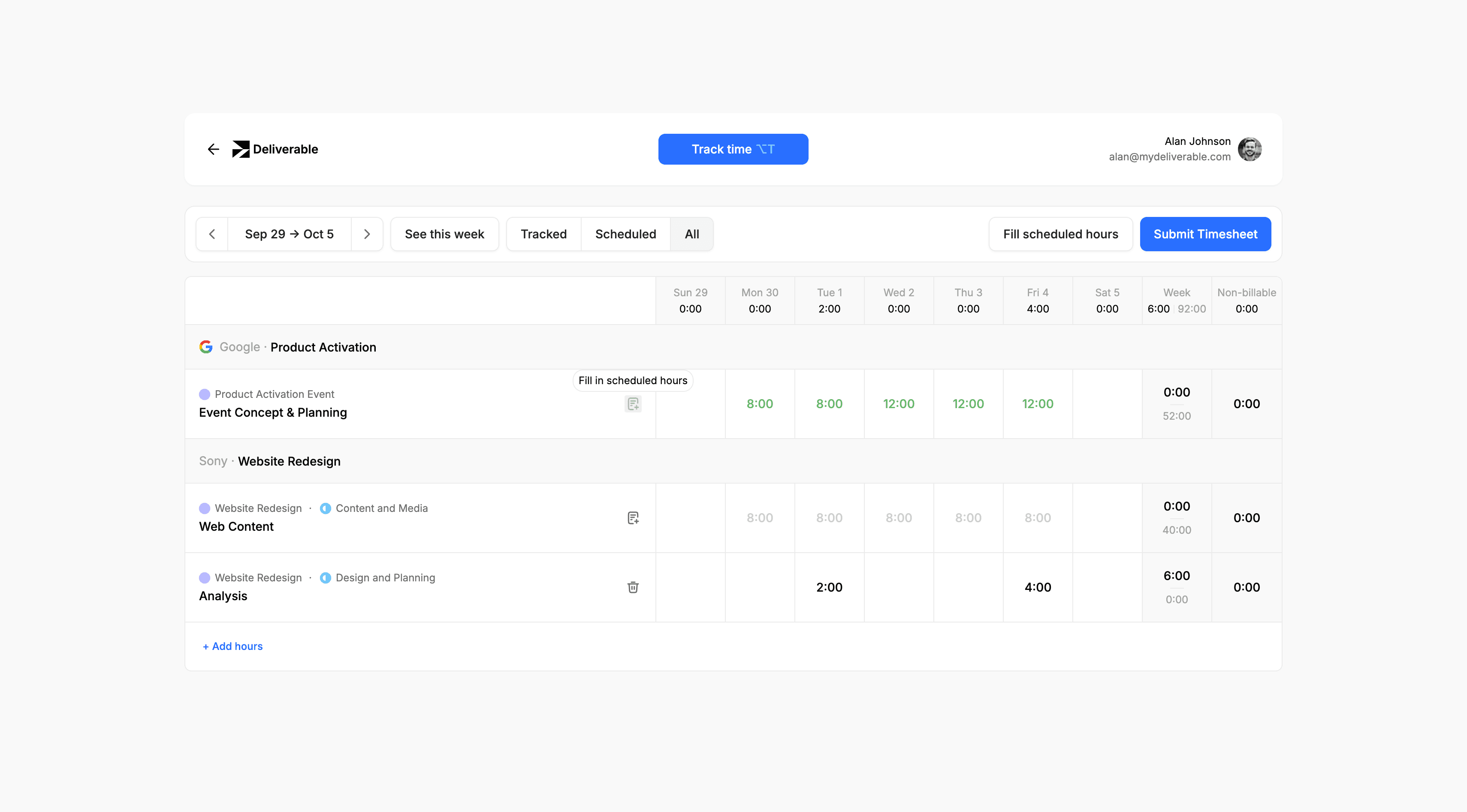Click purple dot beside Product Activation Event
Image resolution: width=1467 pixels, height=812 pixels.
point(205,394)
